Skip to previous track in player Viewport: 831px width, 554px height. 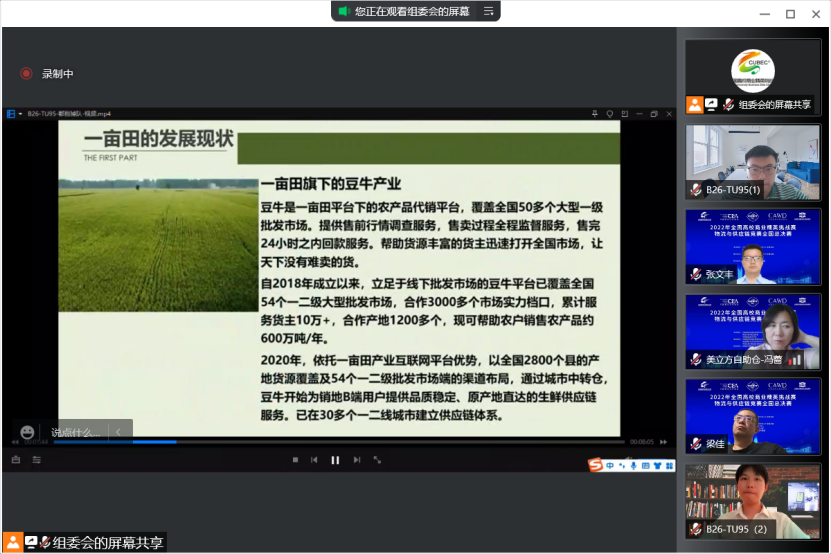click(314, 460)
